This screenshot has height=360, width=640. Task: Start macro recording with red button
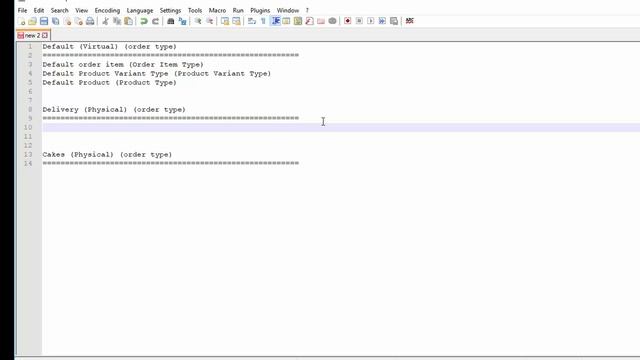coord(347,21)
